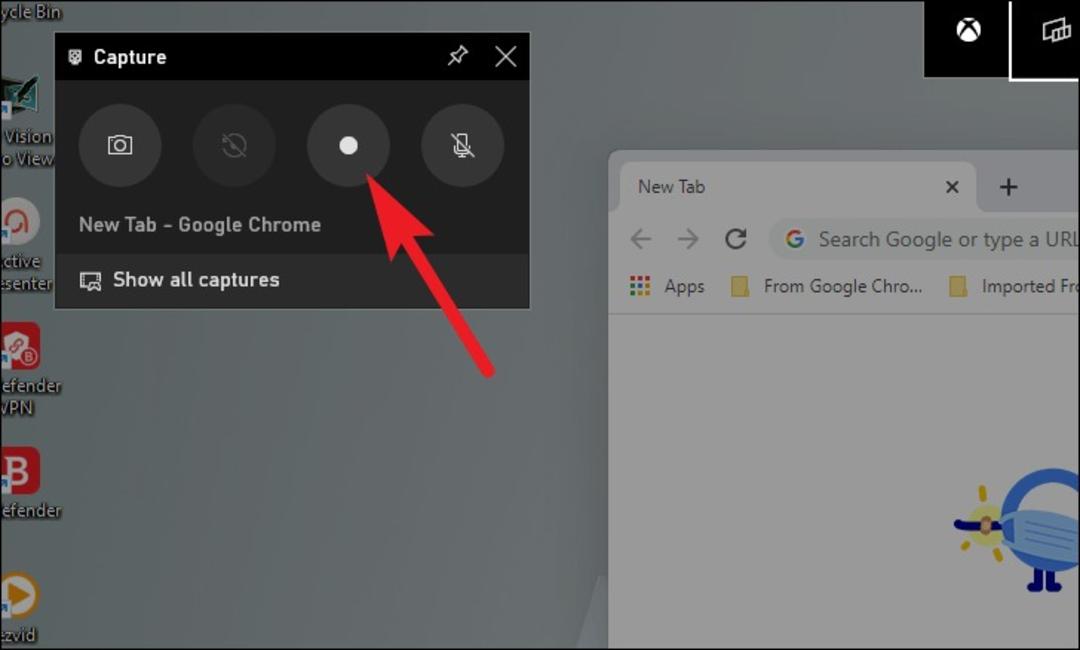
Task: Pin the Capture widget
Action: pyautogui.click(x=457, y=56)
